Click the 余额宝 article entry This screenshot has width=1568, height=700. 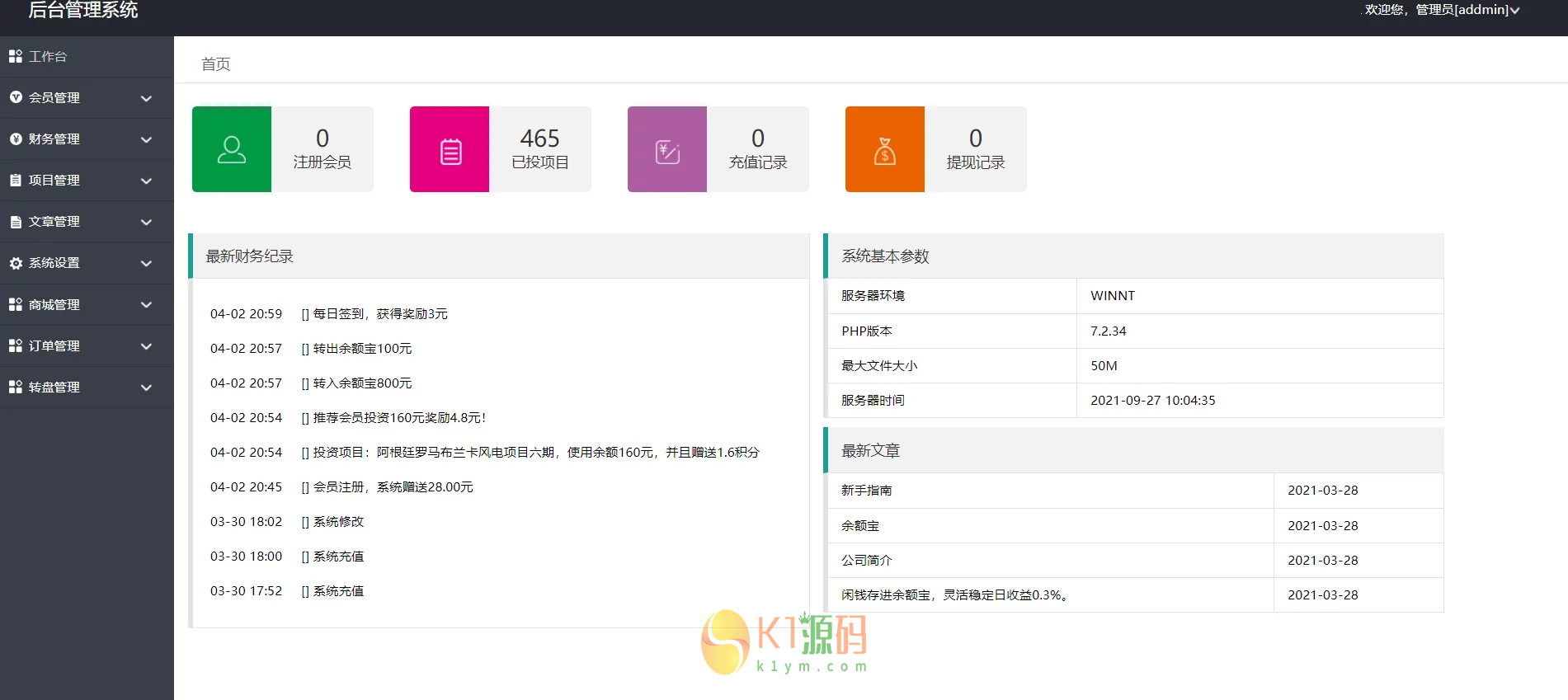[x=859, y=525]
